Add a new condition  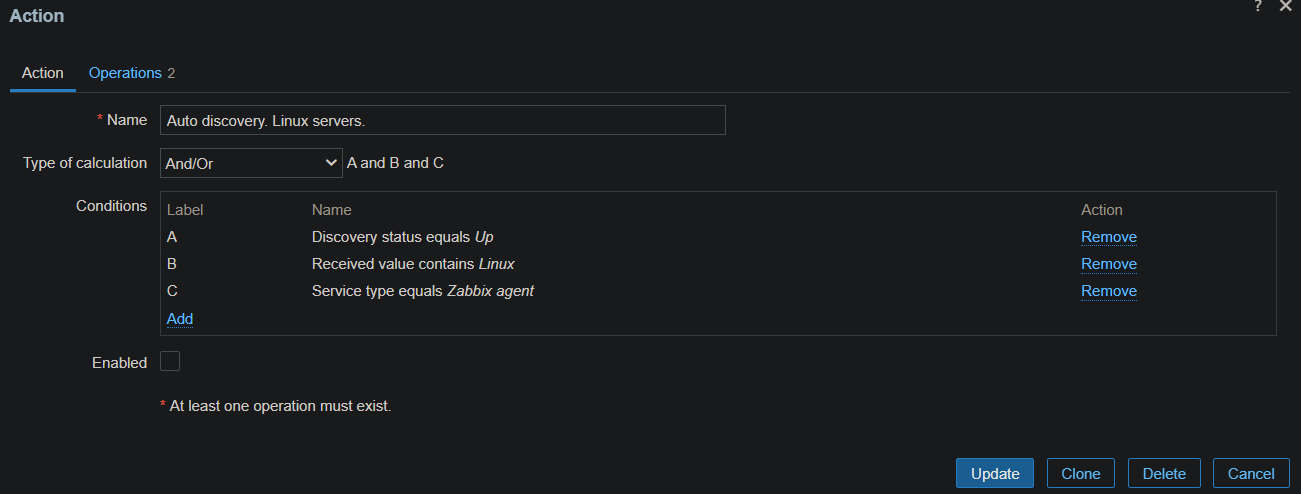[180, 319]
